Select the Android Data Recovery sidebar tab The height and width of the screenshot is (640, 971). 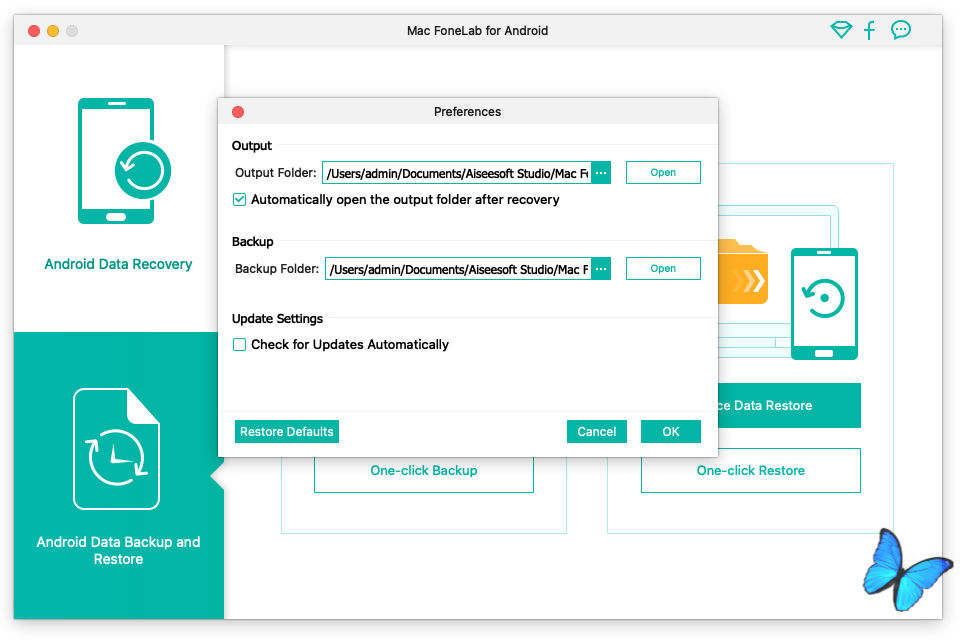[x=118, y=264]
